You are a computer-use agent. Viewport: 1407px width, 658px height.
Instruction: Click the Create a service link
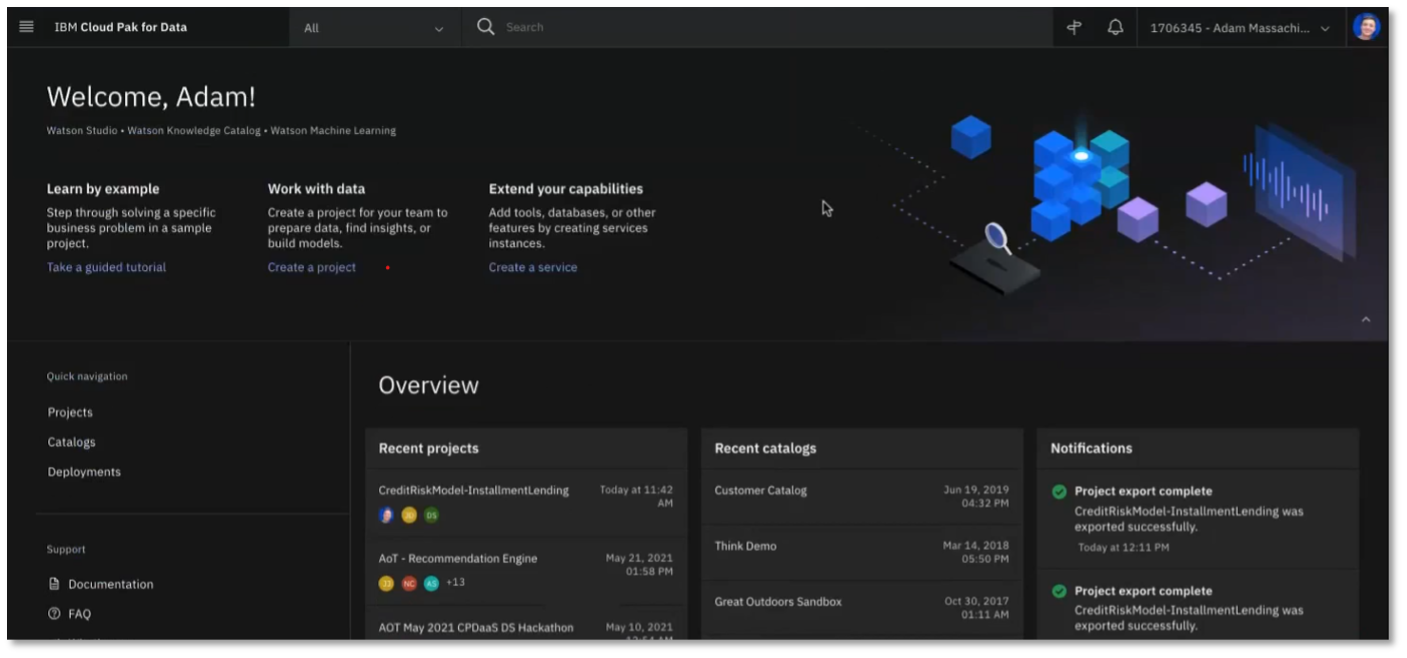(x=533, y=267)
